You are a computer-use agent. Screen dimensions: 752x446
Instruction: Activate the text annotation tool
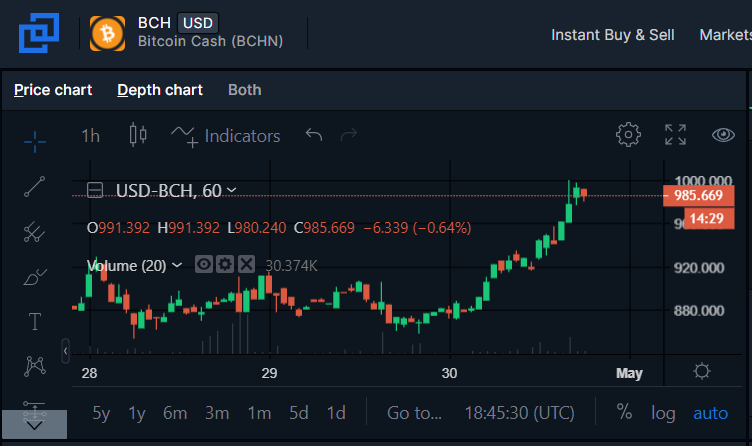[x=35, y=322]
